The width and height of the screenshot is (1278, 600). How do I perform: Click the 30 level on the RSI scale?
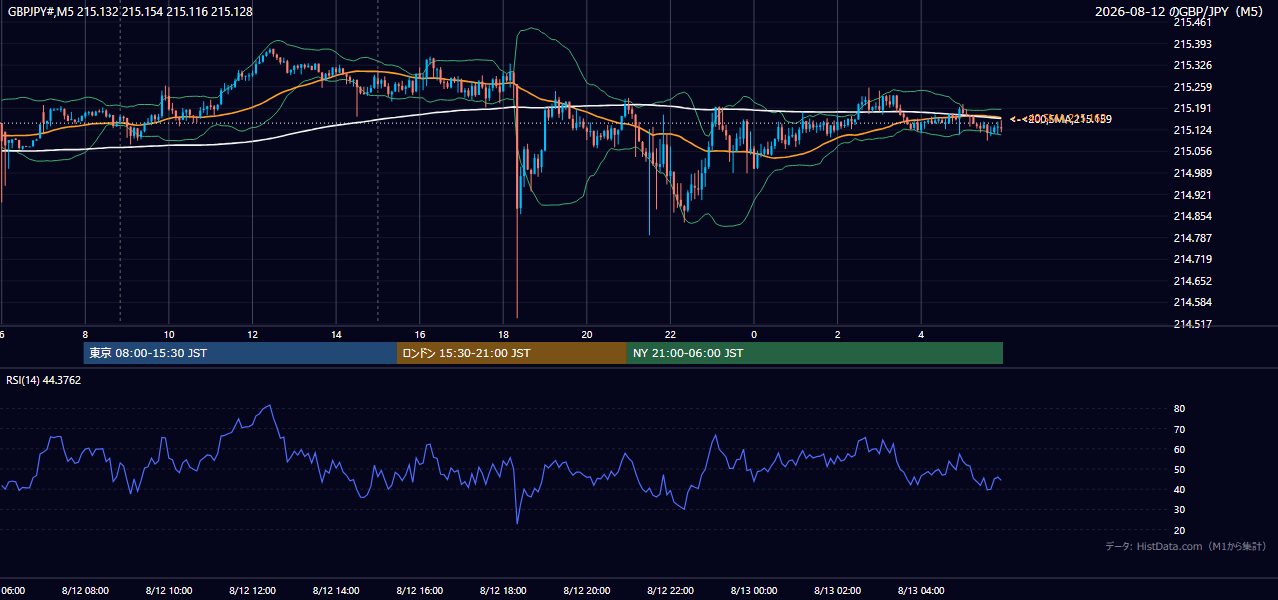tap(1179, 510)
